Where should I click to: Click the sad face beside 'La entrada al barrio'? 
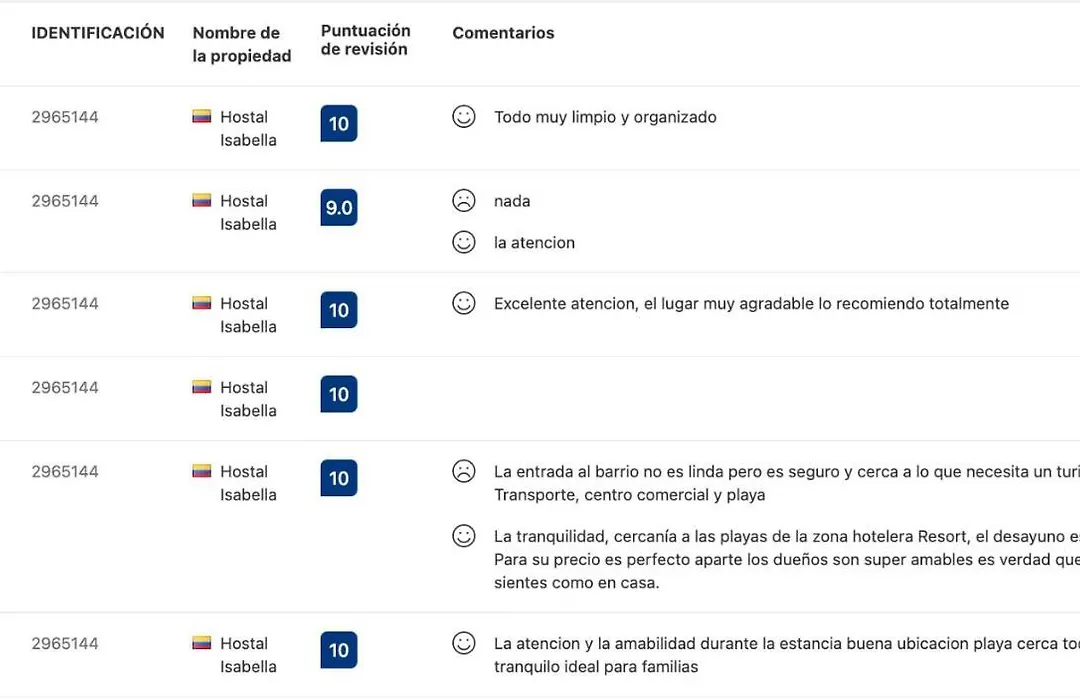(464, 471)
